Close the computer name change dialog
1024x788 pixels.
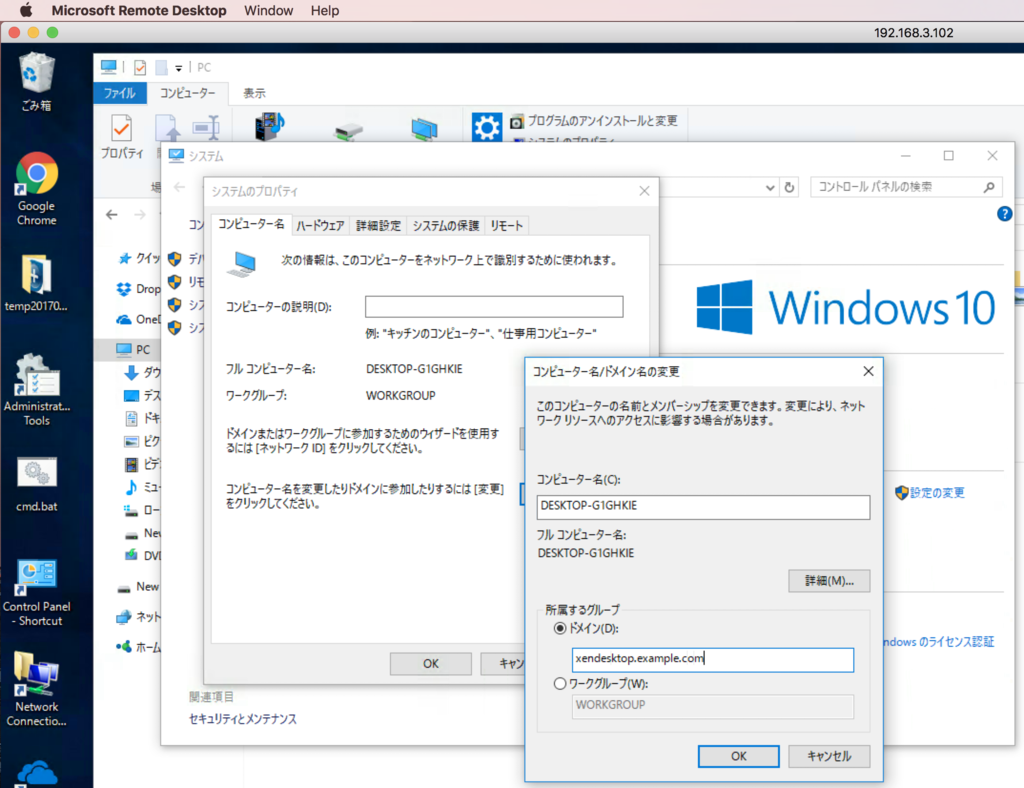868,371
